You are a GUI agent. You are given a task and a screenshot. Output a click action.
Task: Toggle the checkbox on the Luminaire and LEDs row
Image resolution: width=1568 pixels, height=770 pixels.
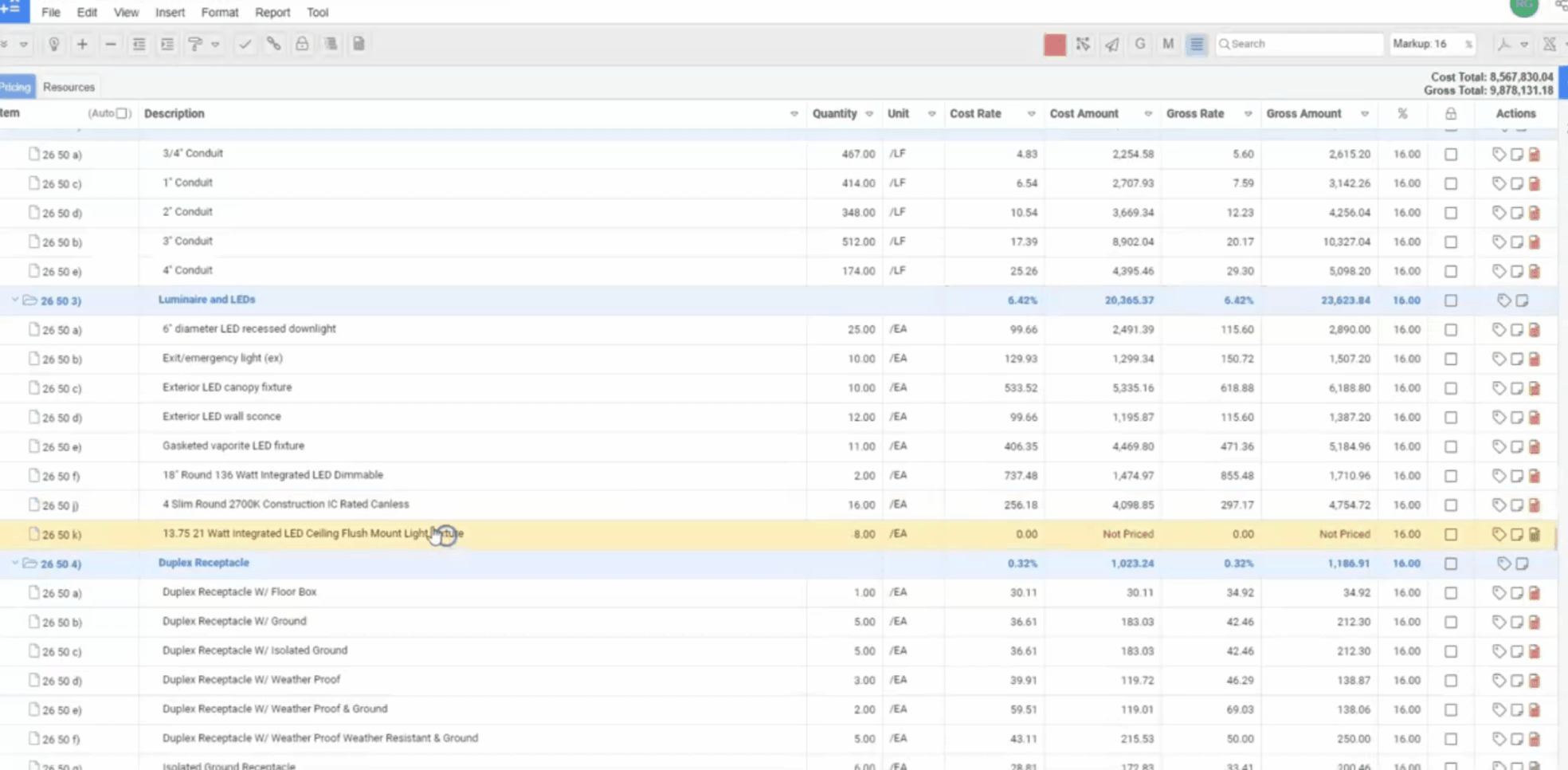(1450, 301)
